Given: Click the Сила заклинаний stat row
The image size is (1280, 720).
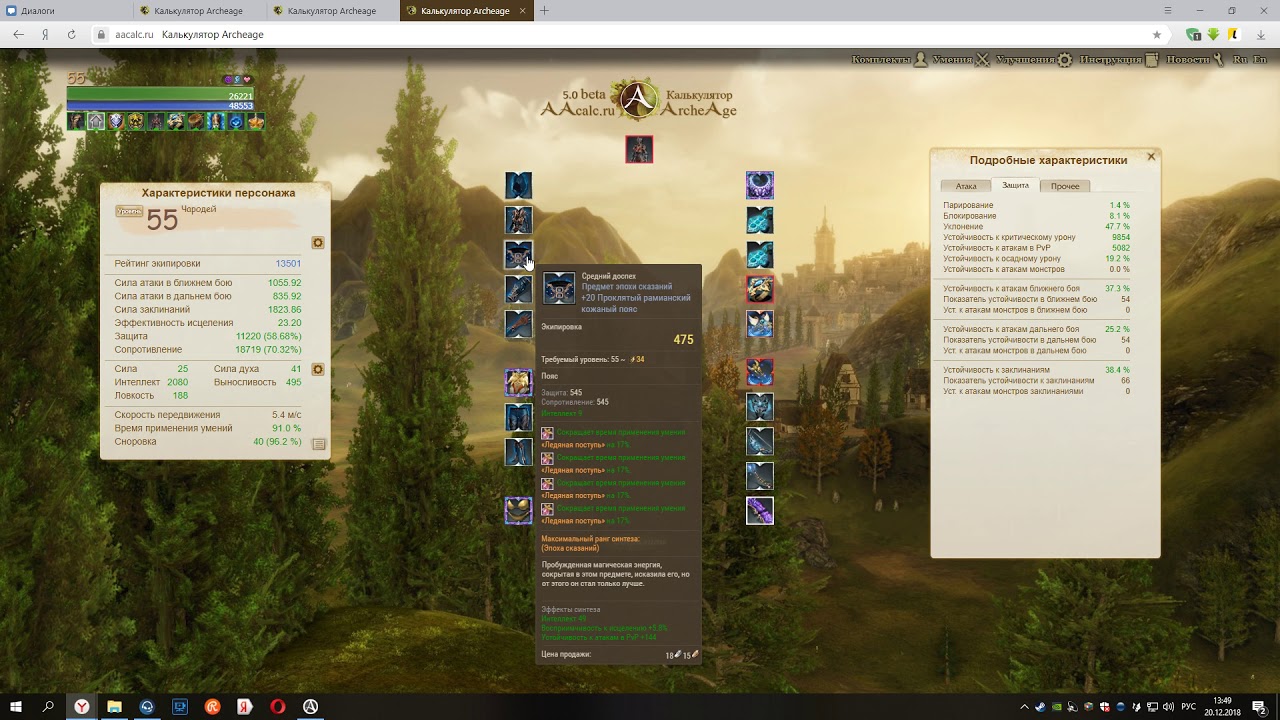Looking at the screenshot, I should [x=208, y=310].
